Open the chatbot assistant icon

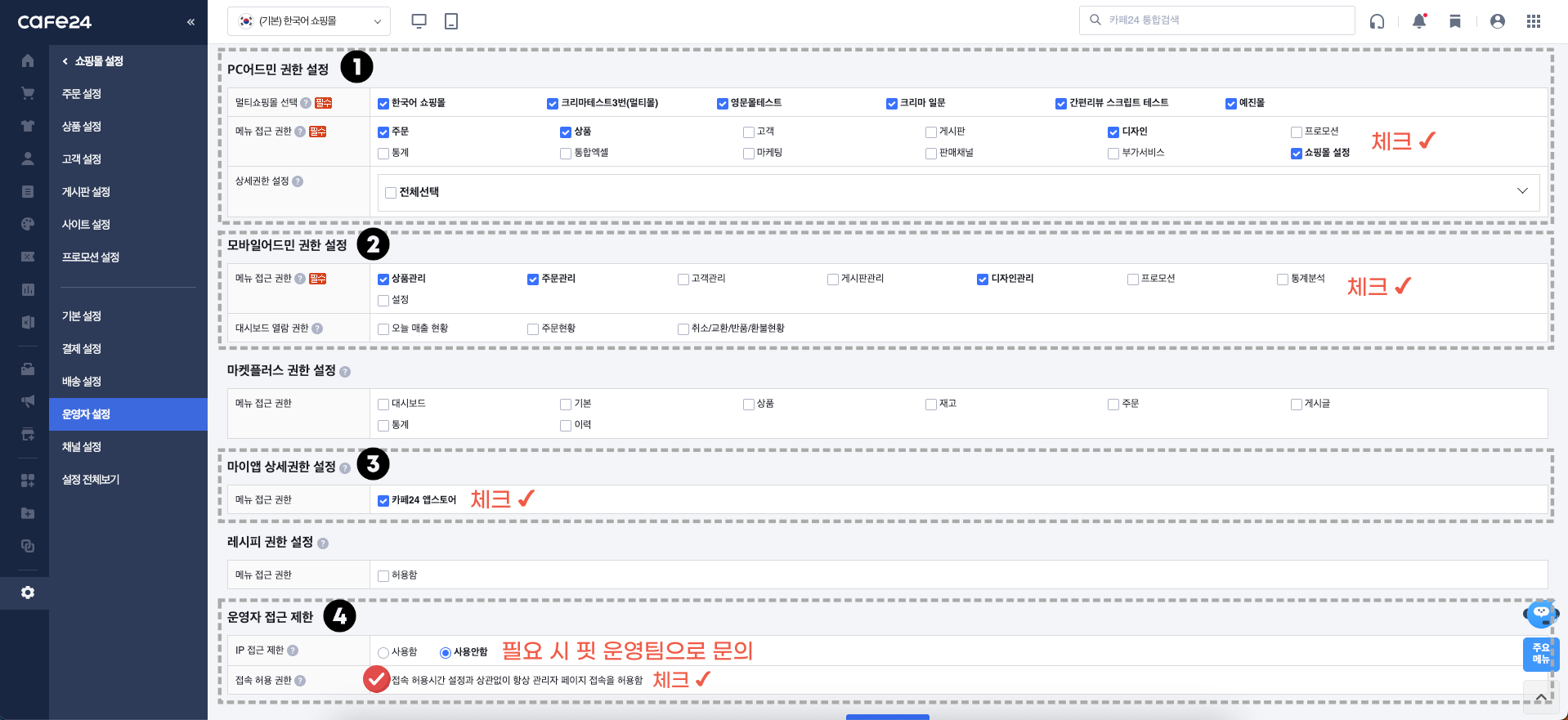coord(1541,614)
